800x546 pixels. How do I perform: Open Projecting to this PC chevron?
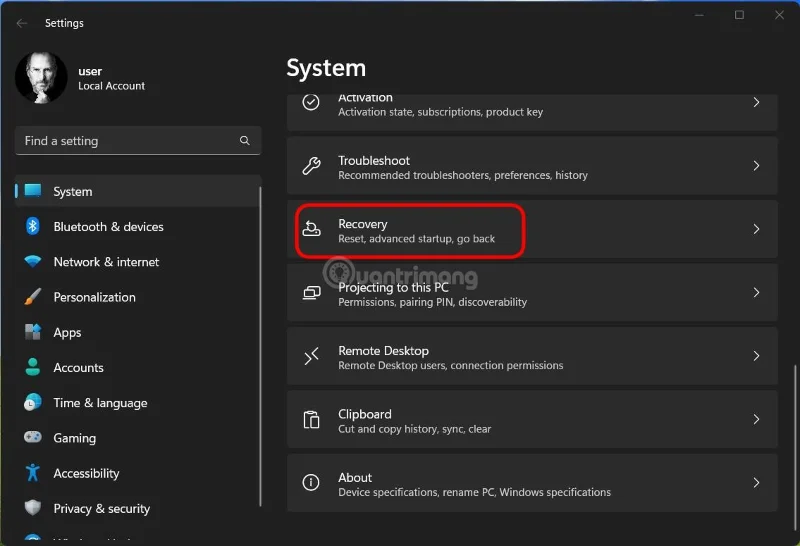756,292
